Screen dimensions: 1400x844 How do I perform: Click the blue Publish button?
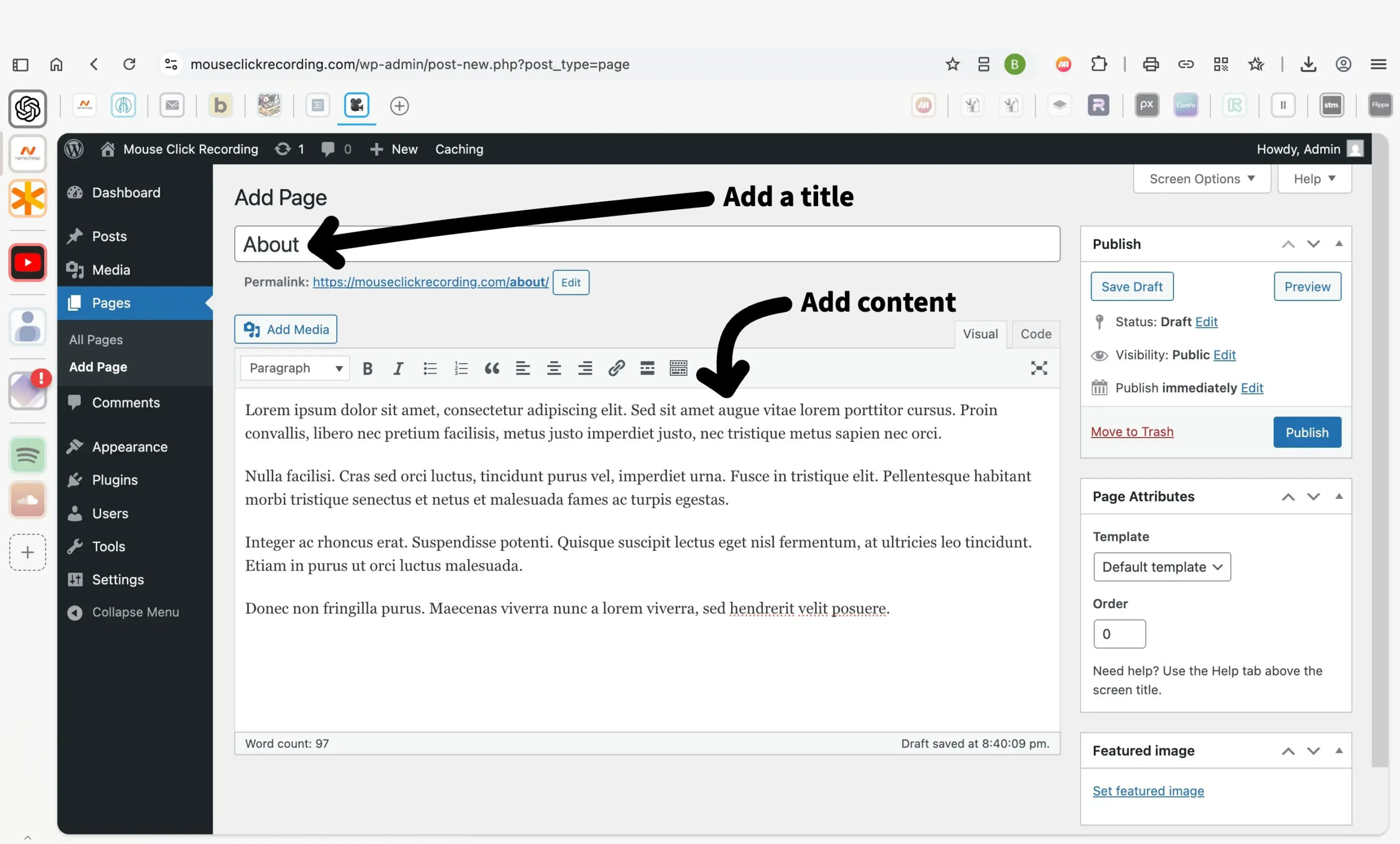click(1306, 433)
